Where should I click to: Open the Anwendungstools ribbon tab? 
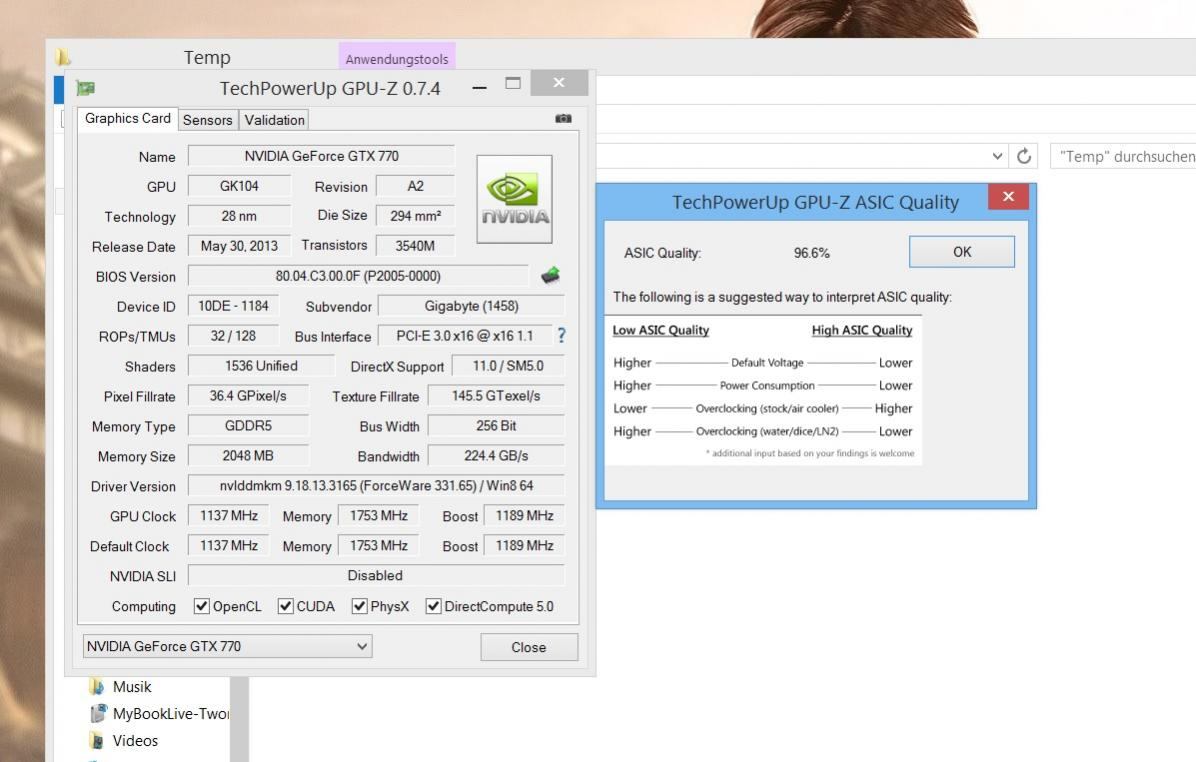coord(397,59)
